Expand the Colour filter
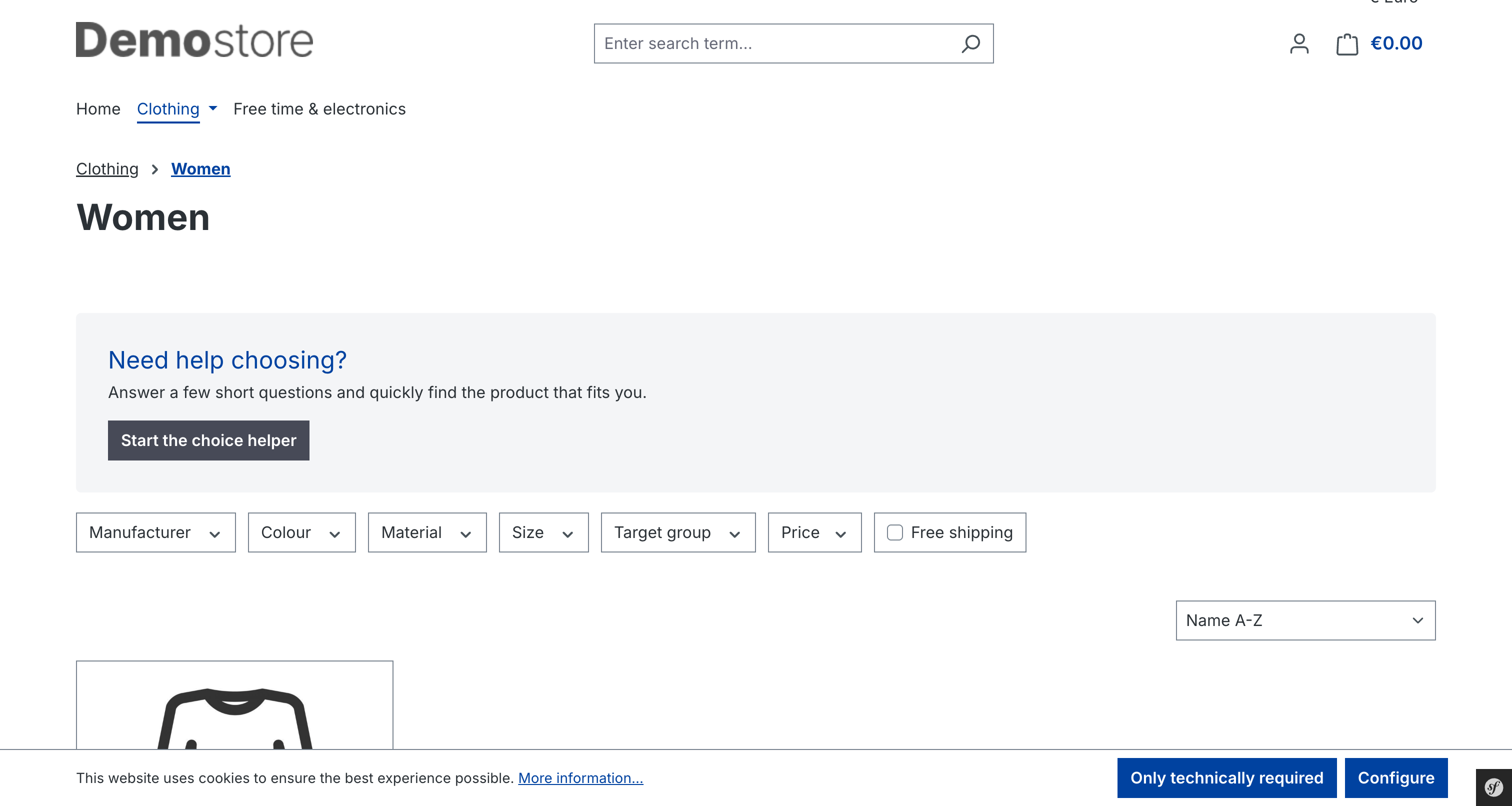Screen dimensions: 1512x806 click(301, 532)
